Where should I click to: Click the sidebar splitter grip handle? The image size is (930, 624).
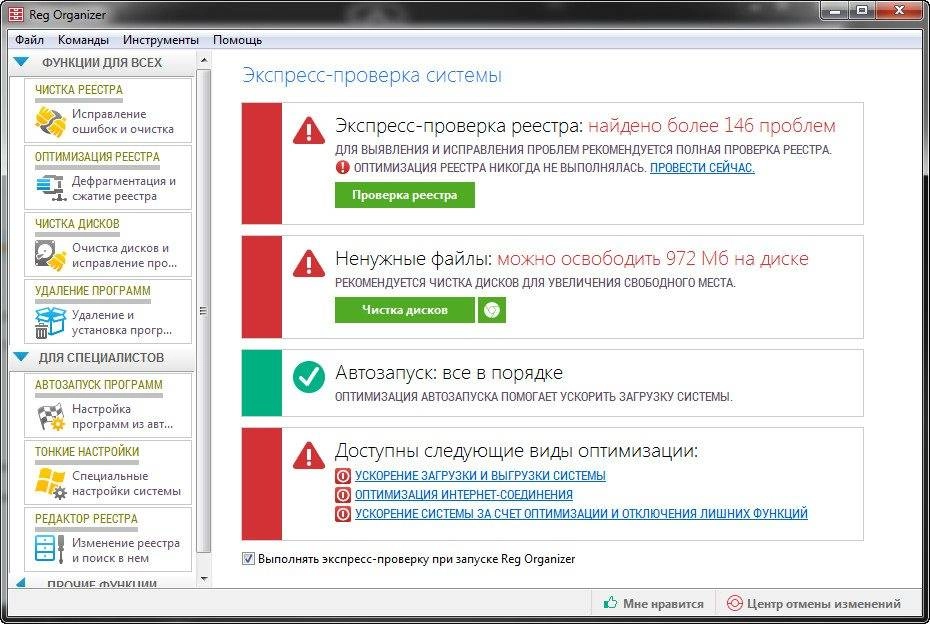coord(203,311)
